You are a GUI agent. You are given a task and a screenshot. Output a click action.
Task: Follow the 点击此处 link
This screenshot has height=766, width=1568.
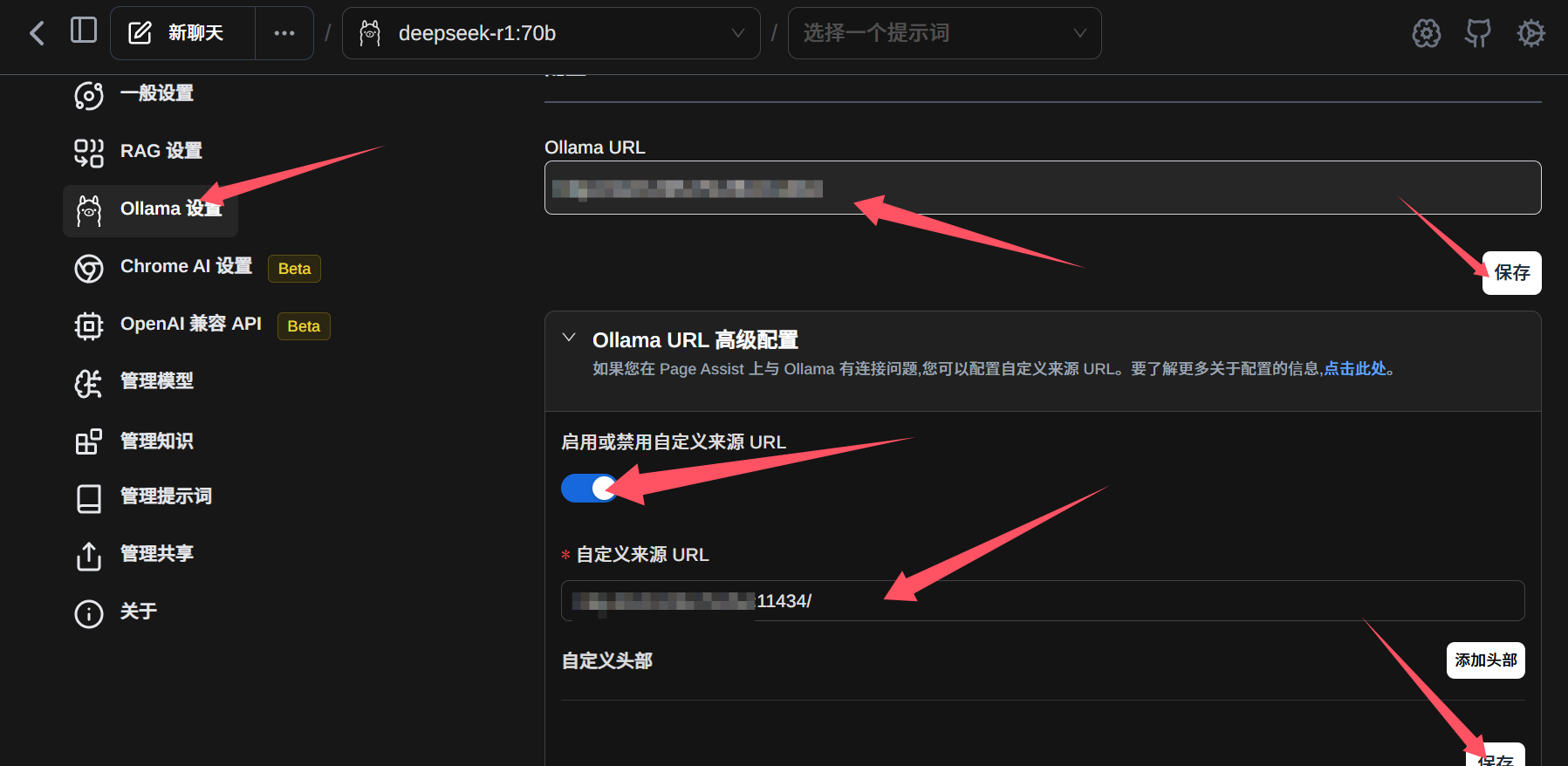[1355, 369]
